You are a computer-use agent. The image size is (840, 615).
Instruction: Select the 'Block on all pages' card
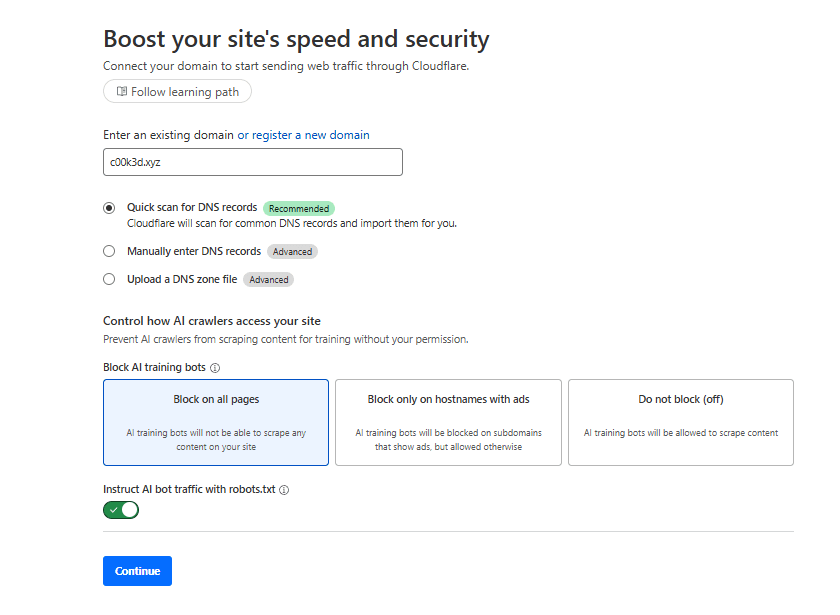pyautogui.click(x=216, y=422)
